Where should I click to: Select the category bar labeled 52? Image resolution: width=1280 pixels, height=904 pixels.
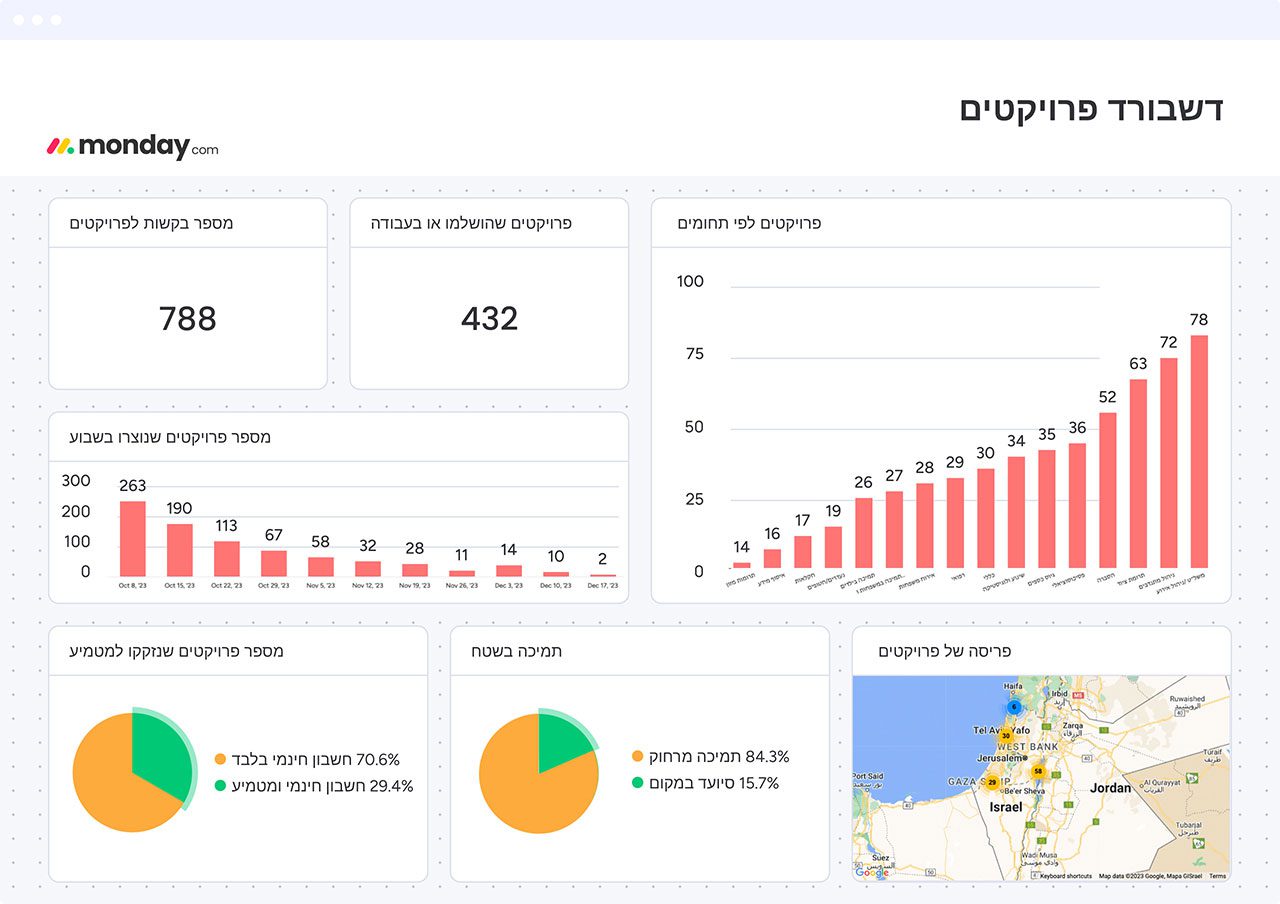point(1107,490)
